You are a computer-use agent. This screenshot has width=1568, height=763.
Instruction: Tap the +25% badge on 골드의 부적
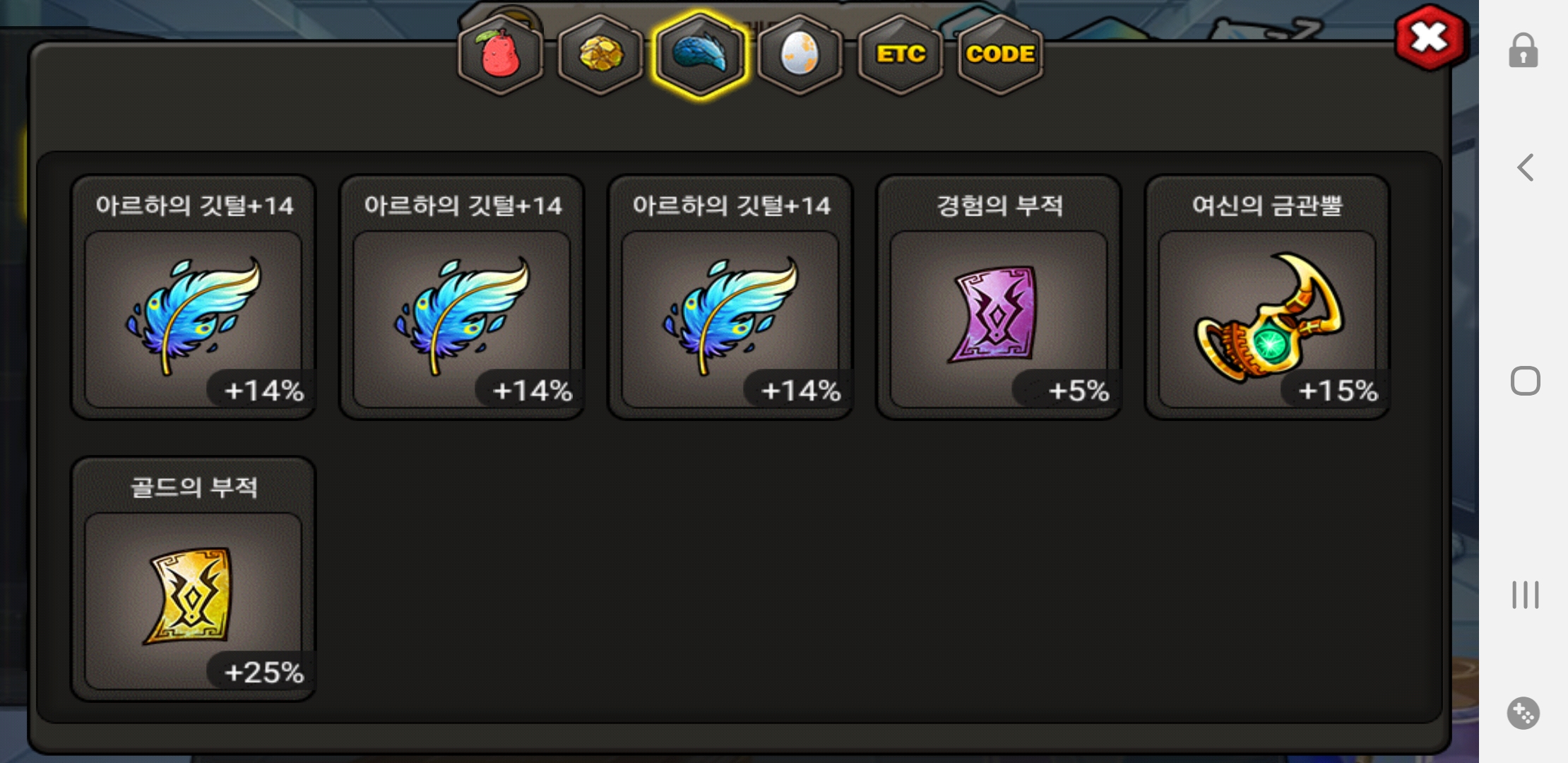tap(261, 671)
